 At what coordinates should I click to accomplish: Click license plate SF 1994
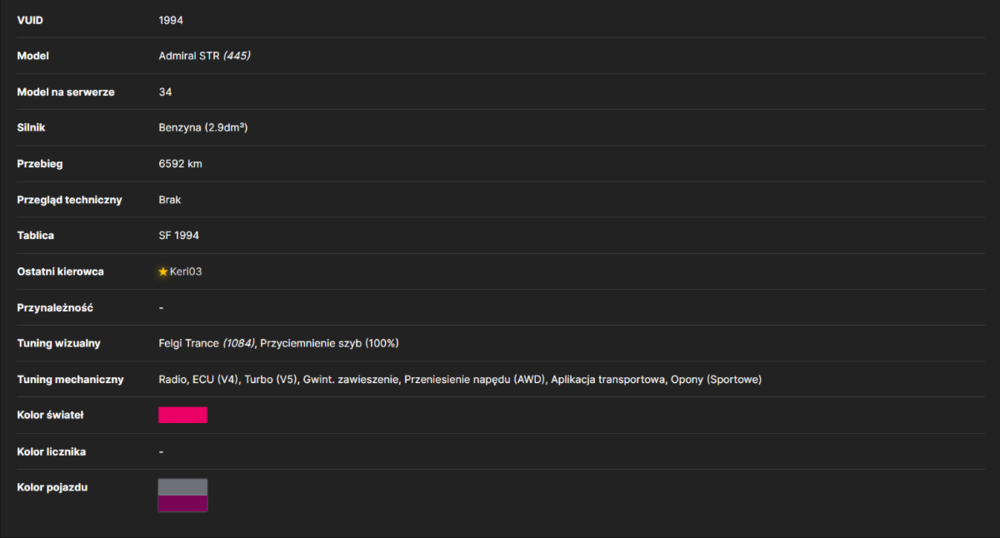(x=179, y=235)
